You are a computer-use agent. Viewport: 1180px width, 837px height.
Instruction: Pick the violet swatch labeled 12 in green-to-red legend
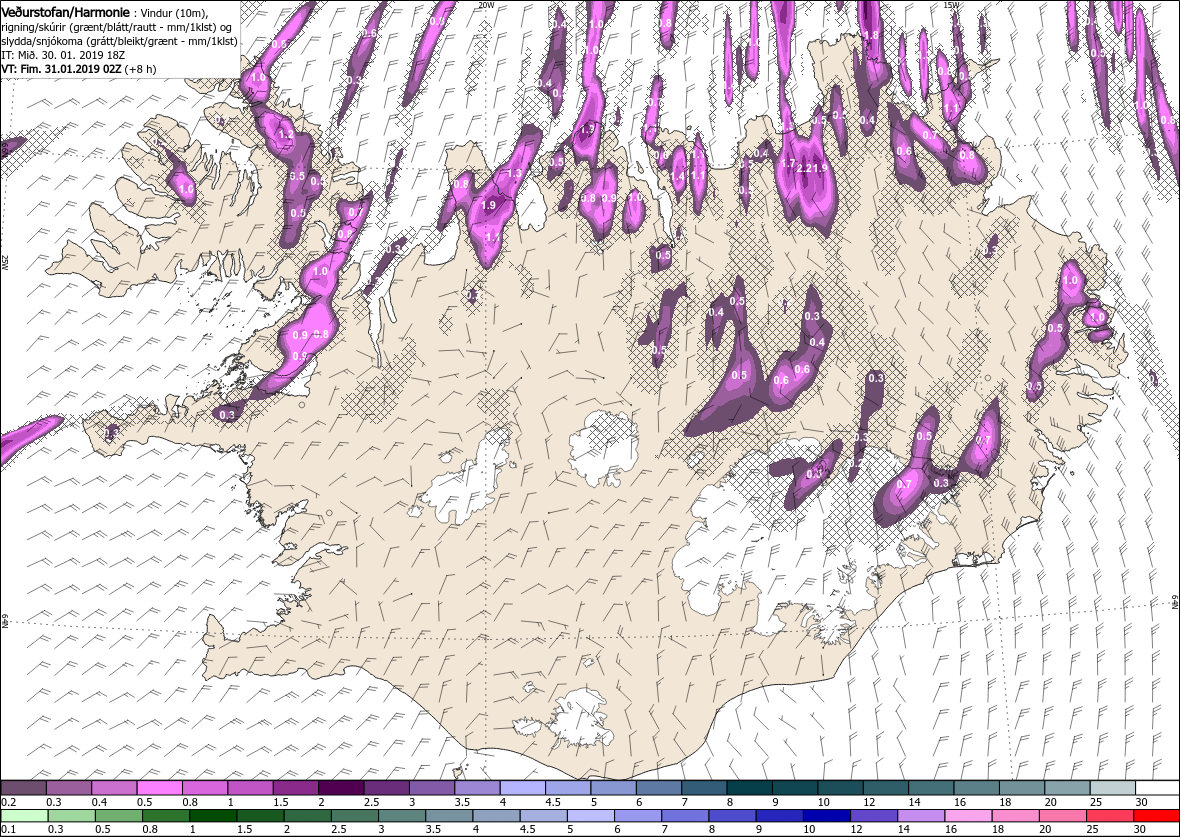click(874, 816)
